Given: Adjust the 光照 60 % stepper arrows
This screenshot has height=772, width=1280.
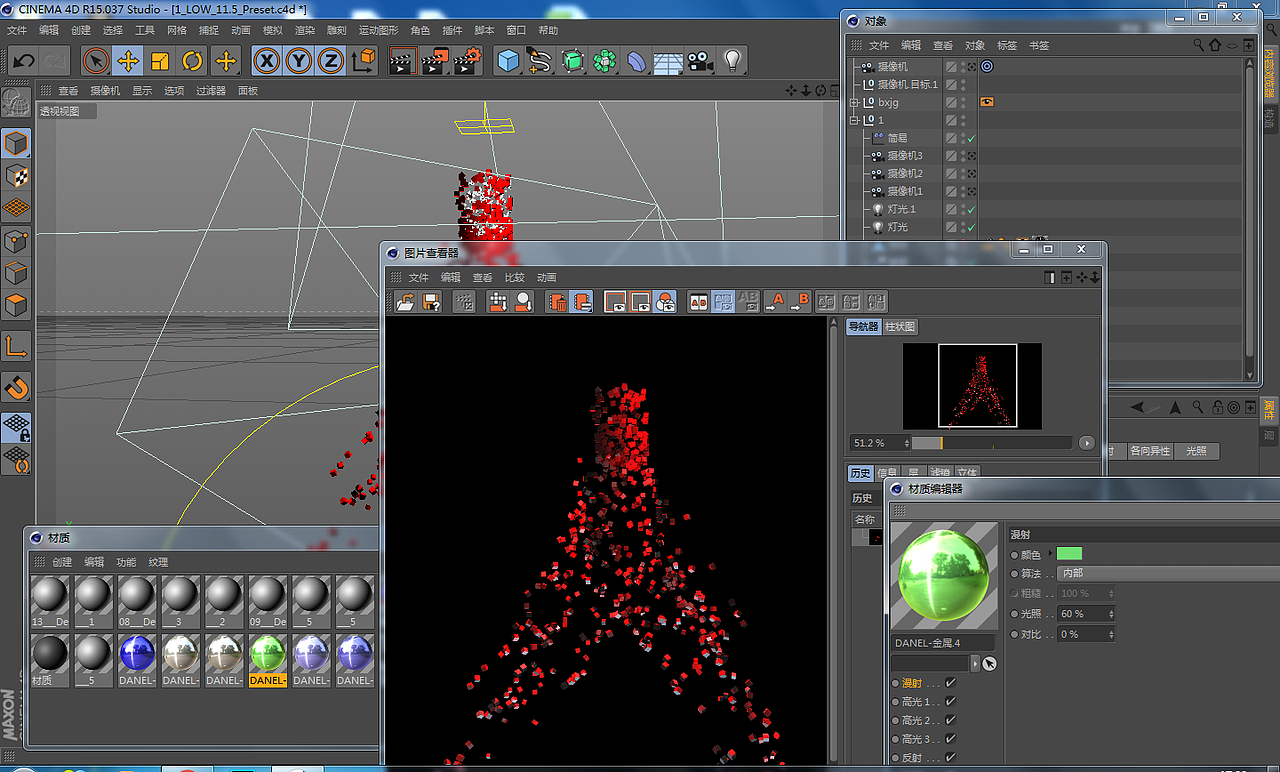Looking at the screenshot, I should click(x=1111, y=613).
